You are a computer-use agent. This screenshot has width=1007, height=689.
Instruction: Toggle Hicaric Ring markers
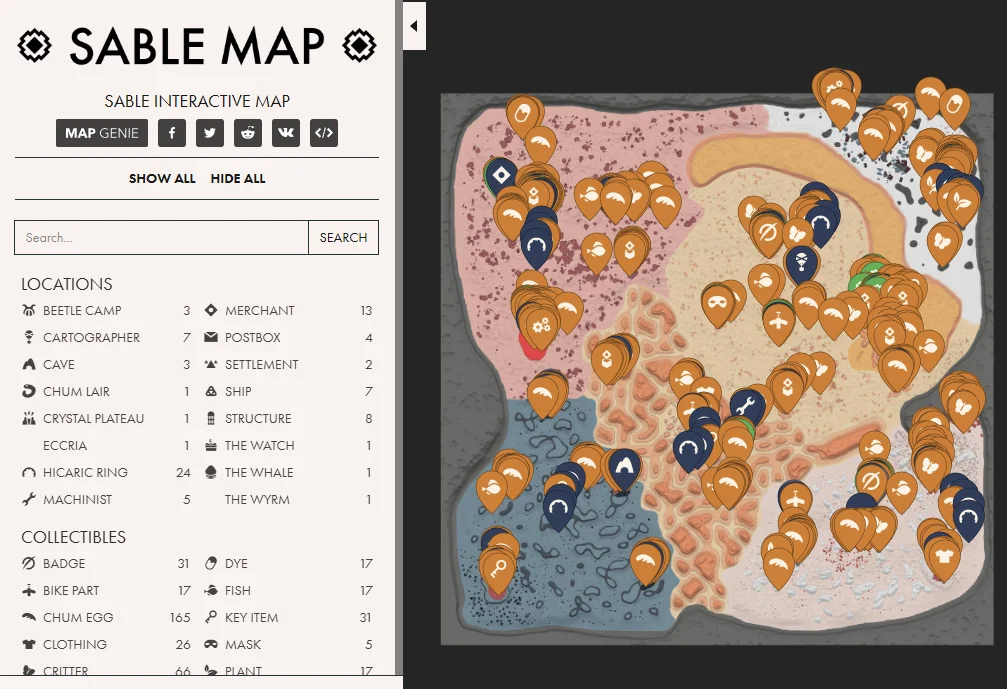(85, 473)
